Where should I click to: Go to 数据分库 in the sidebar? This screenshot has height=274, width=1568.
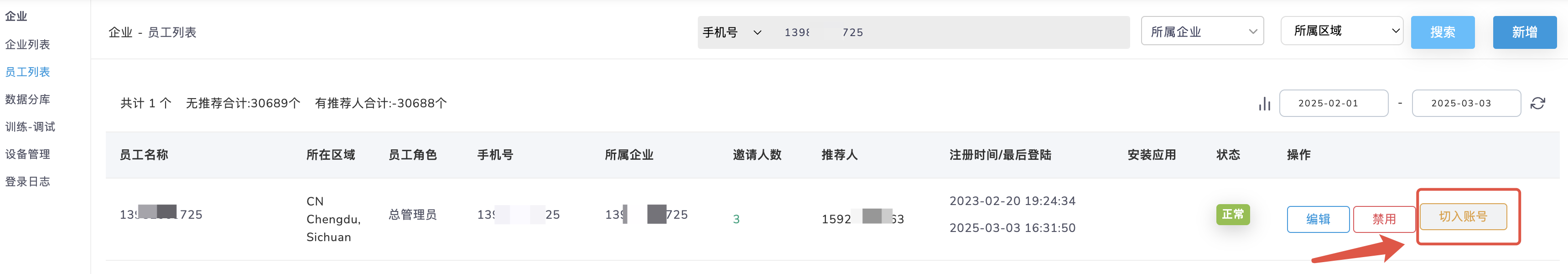click(27, 99)
